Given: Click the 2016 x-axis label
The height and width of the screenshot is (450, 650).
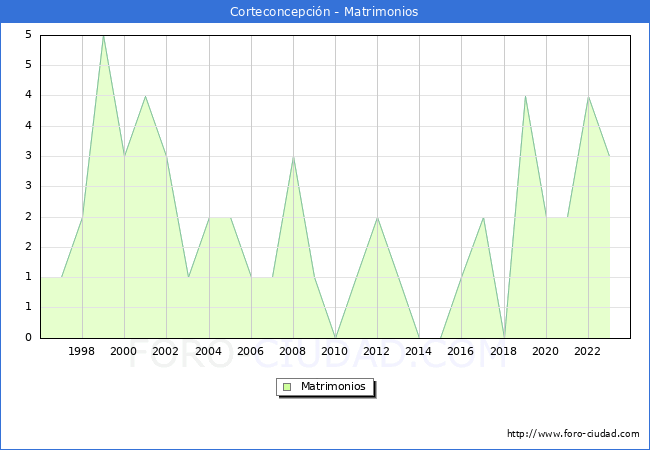Looking at the screenshot, I should pos(461,351).
